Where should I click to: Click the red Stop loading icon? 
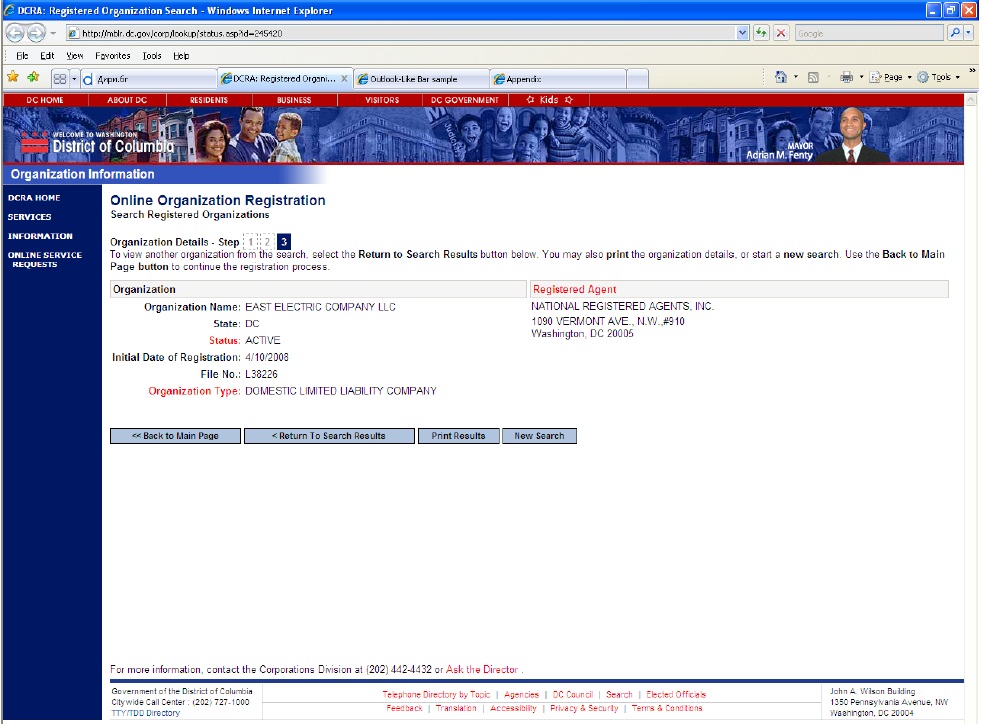click(x=781, y=33)
